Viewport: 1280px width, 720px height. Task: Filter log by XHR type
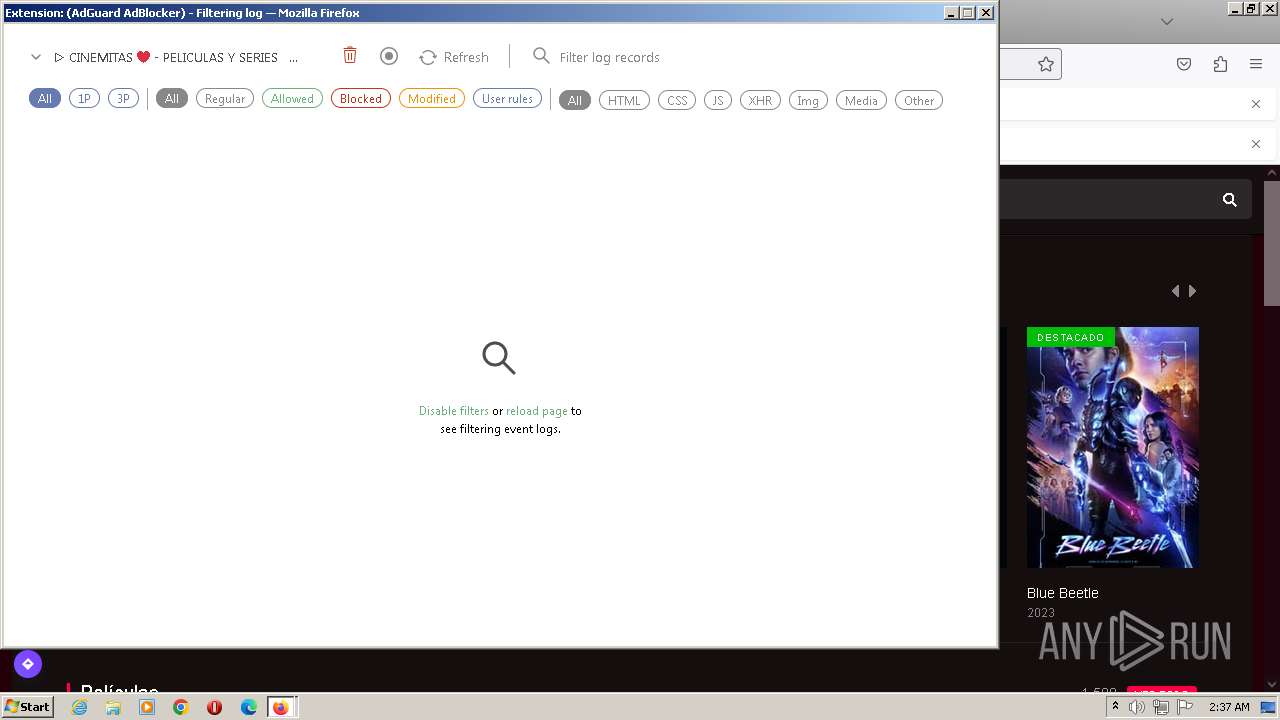(760, 100)
